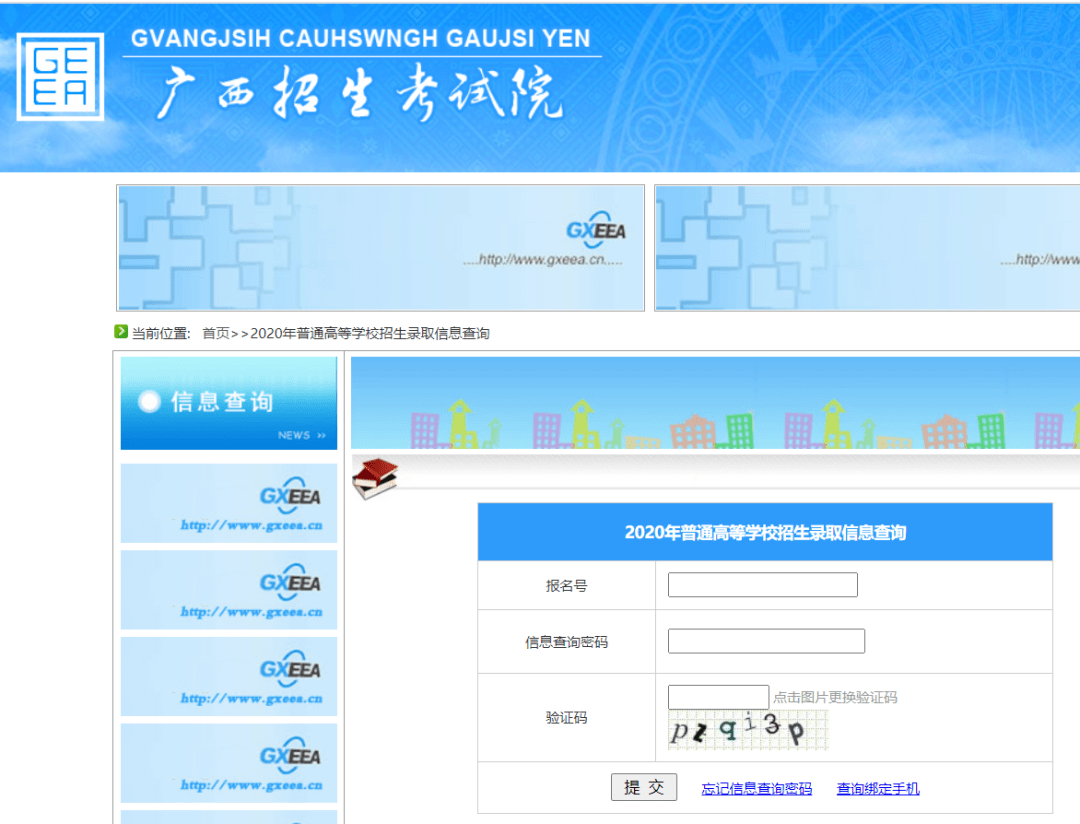1080x824 pixels.
Task: Click the stacked books icon
Action: (x=375, y=478)
